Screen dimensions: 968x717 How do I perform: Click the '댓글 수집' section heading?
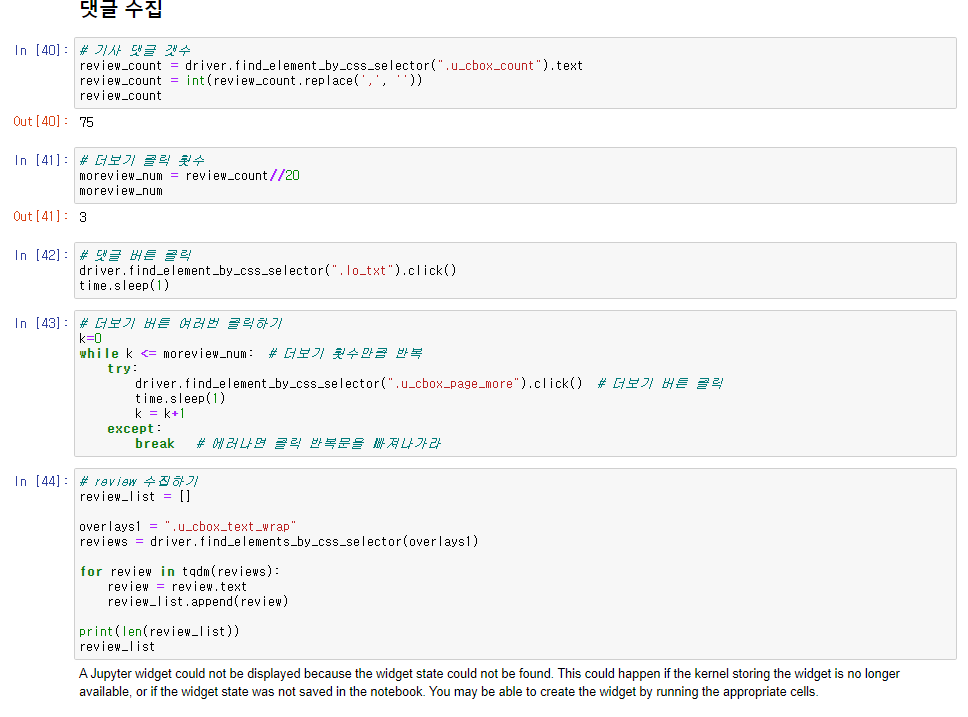pyautogui.click(x=121, y=9)
